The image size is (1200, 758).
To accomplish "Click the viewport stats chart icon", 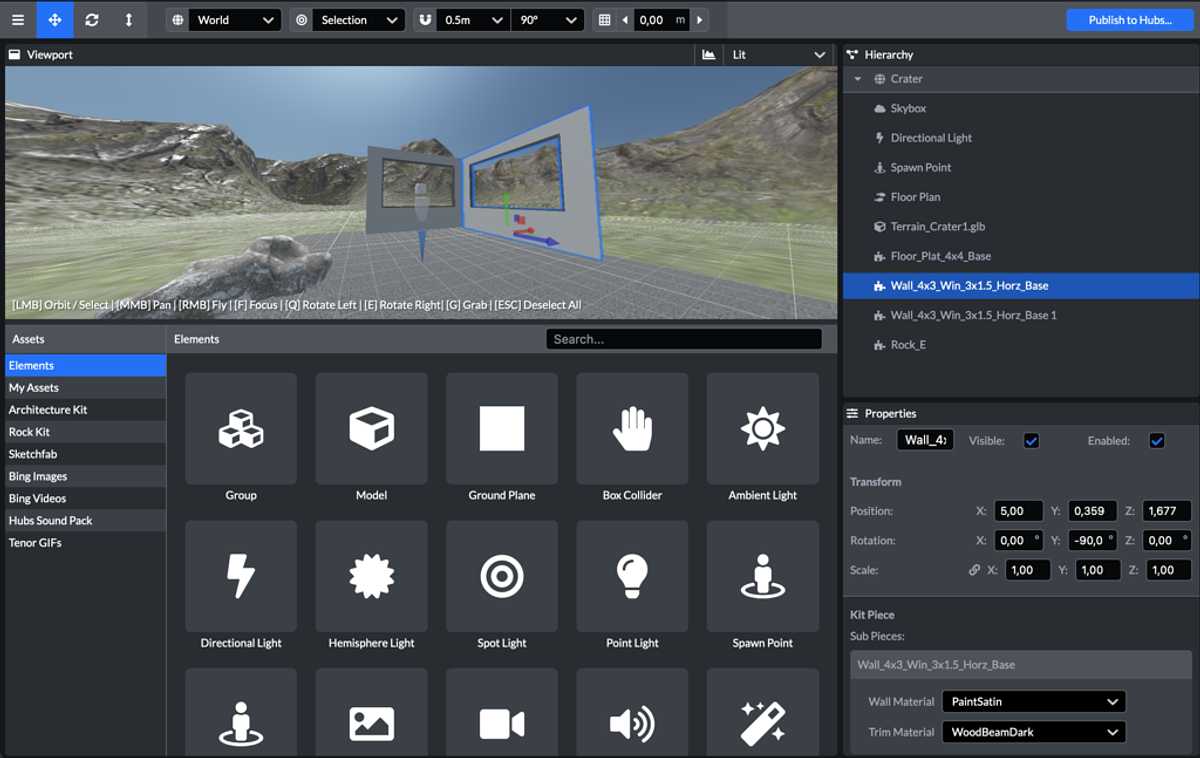I will [x=709, y=55].
